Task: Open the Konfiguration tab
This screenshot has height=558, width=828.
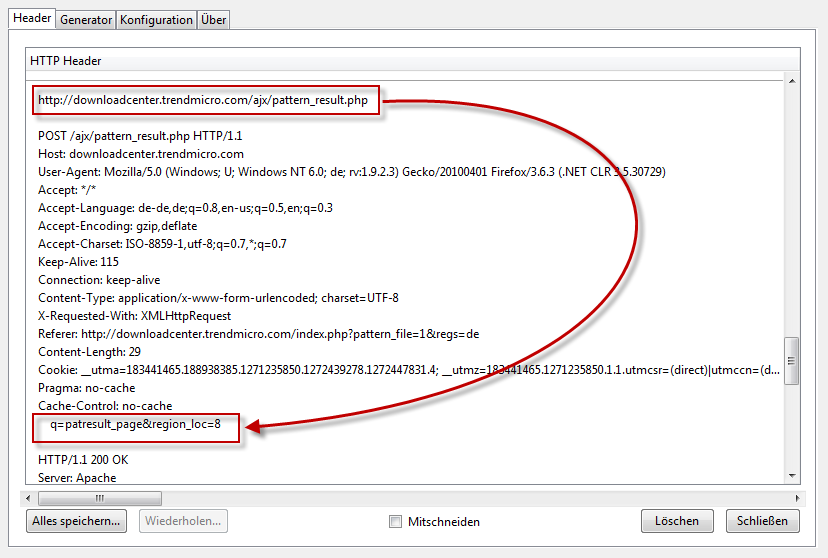Action: coord(156,20)
